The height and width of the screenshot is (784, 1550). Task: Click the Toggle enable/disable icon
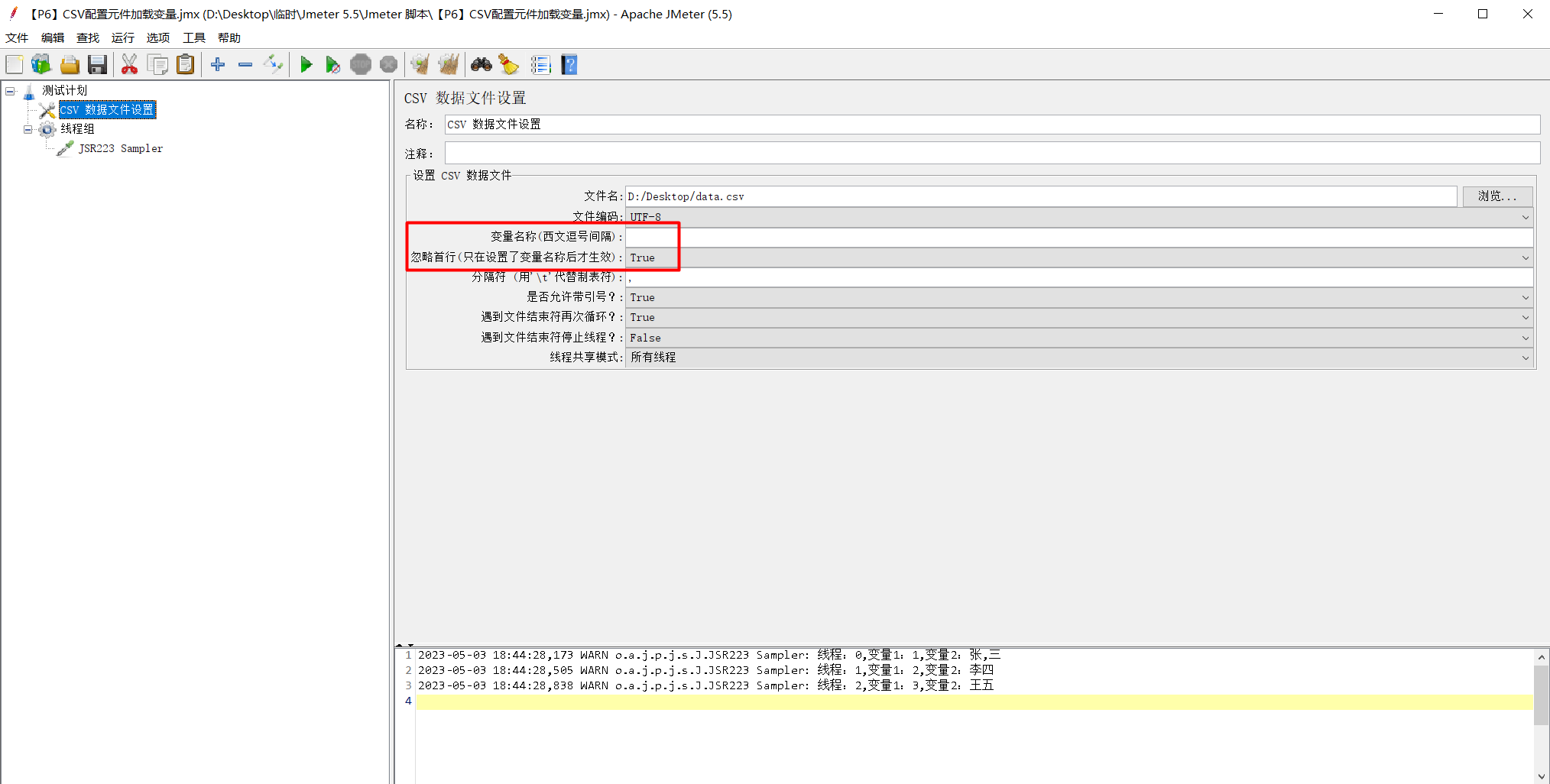coord(273,65)
